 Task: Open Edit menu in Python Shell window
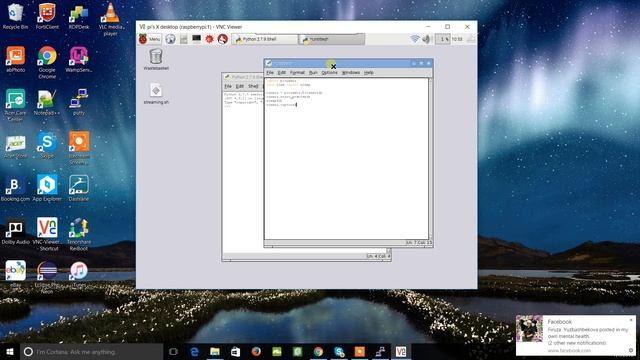click(x=240, y=87)
